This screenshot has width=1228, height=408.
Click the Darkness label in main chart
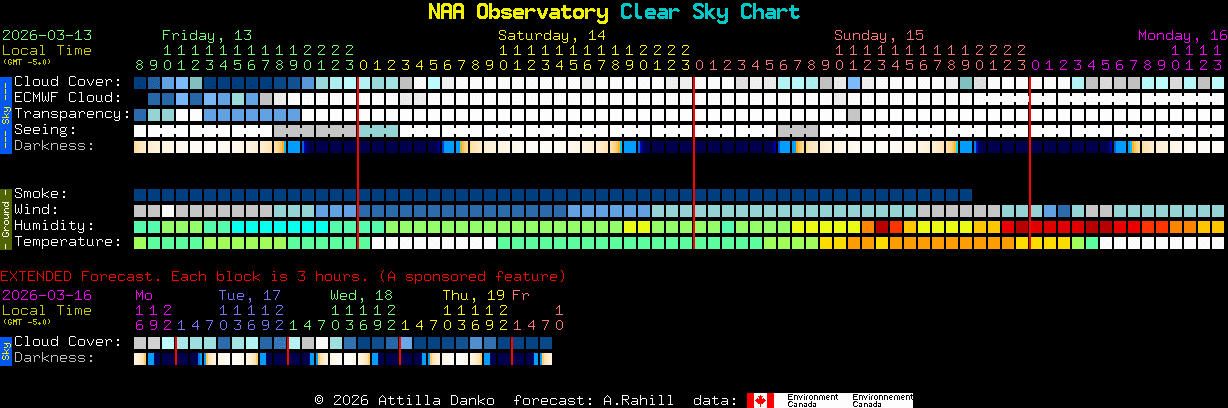(x=54, y=146)
